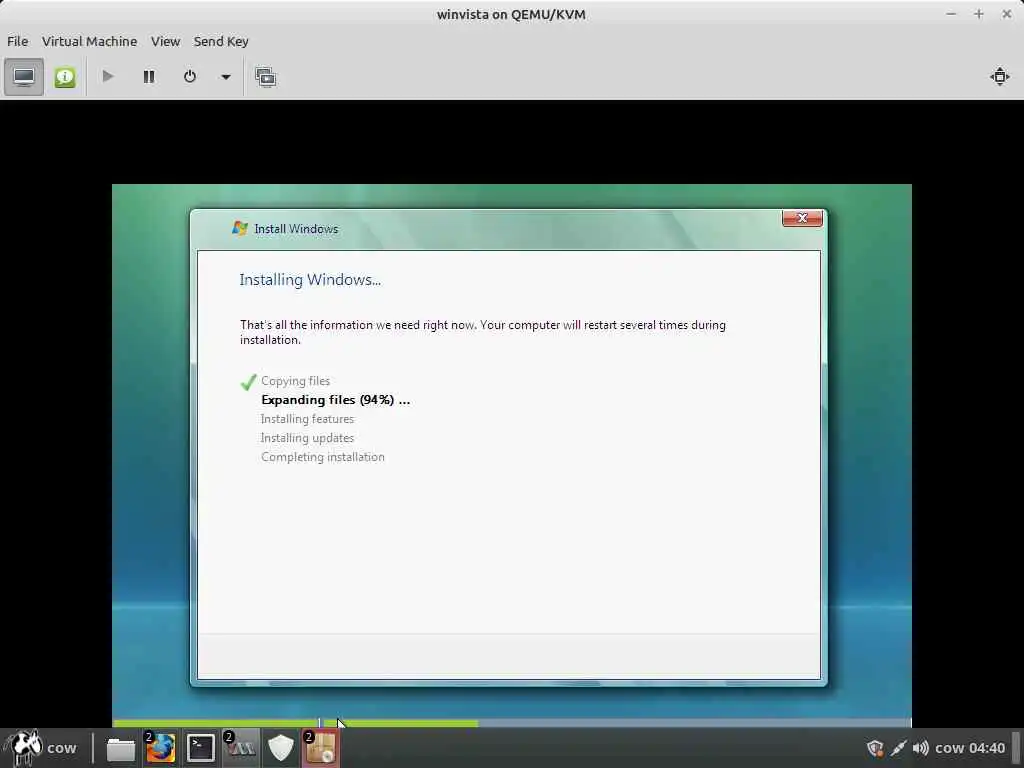The width and height of the screenshot is (1024, 768).
Task: Launch Firefox from the taskbar
Action: click(x=160, y=748)
